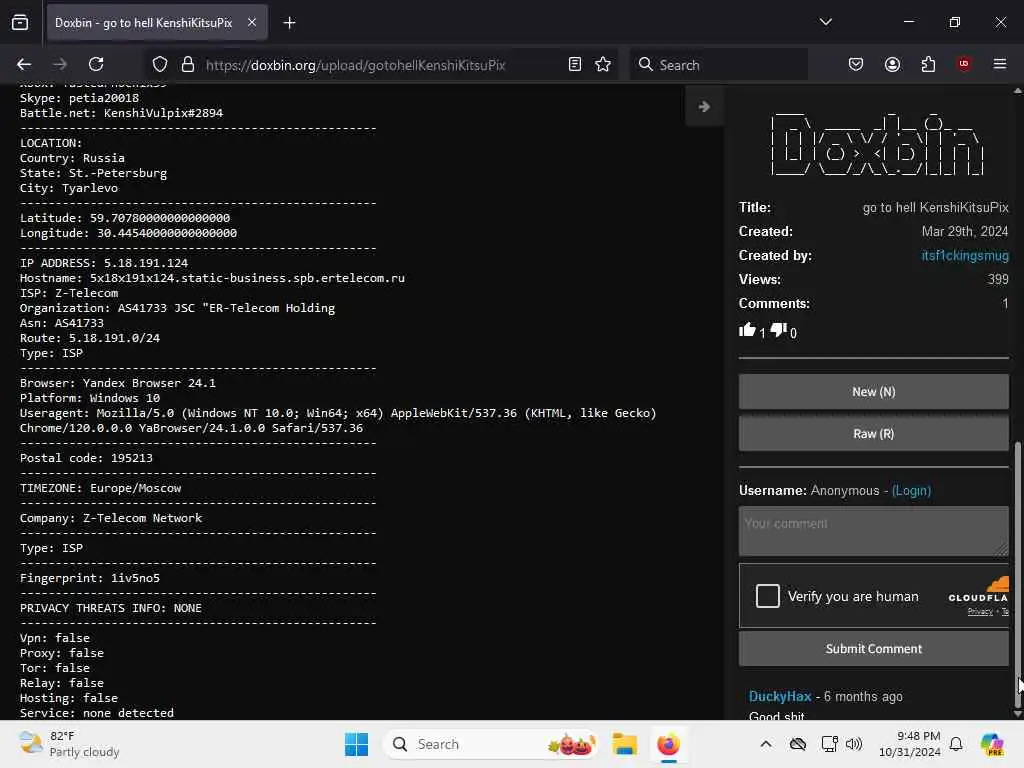The image size is (1024, 768).
Task: Click the OneDrive cloud tray icon
Action: tap(797, 744)
